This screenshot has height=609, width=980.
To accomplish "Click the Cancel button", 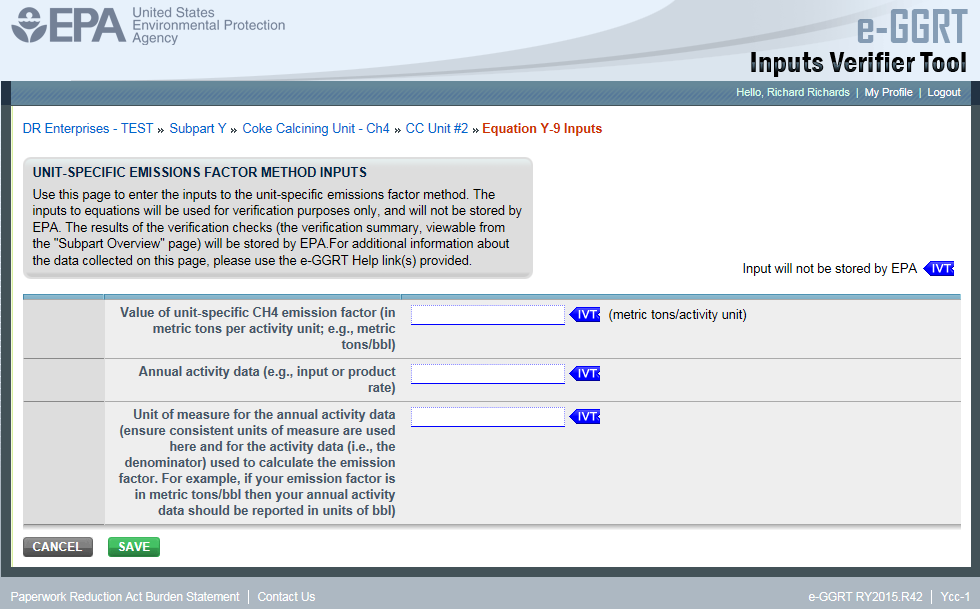I will point(58,547).
